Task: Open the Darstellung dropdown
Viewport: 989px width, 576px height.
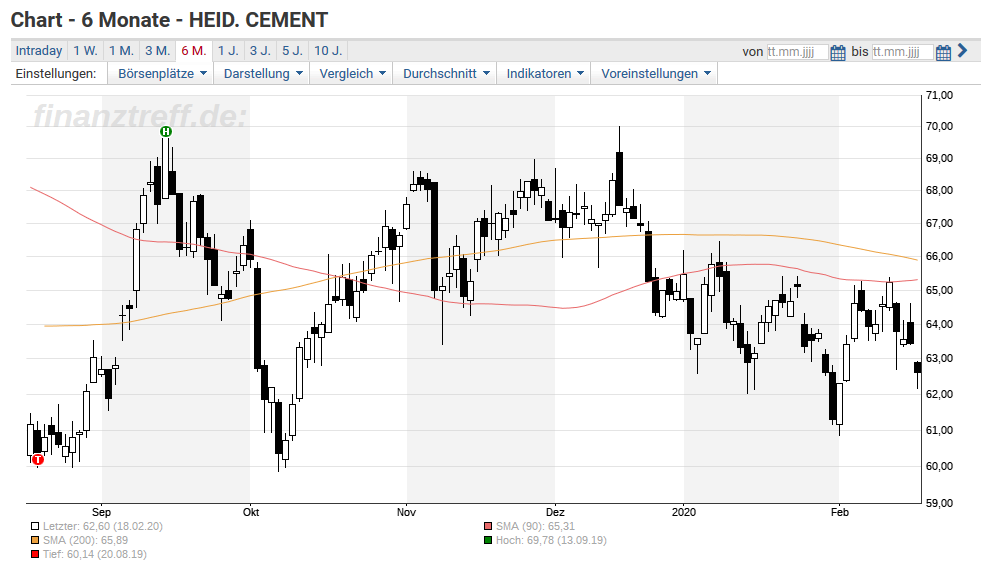Action: [x=262, y=73]
